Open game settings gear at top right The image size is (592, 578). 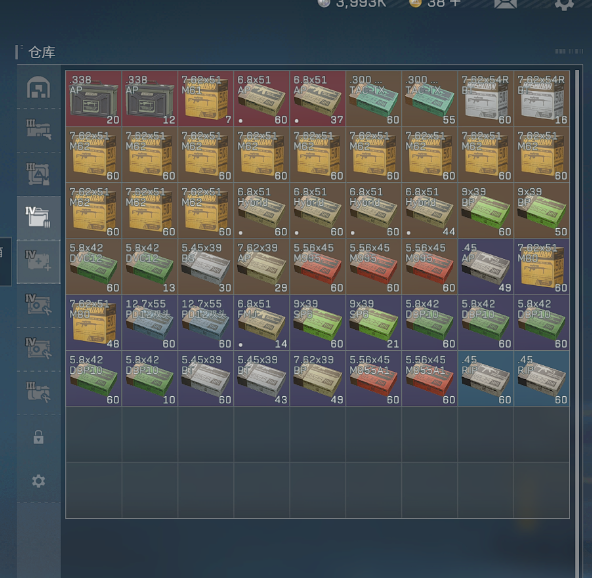pos(564,4)
